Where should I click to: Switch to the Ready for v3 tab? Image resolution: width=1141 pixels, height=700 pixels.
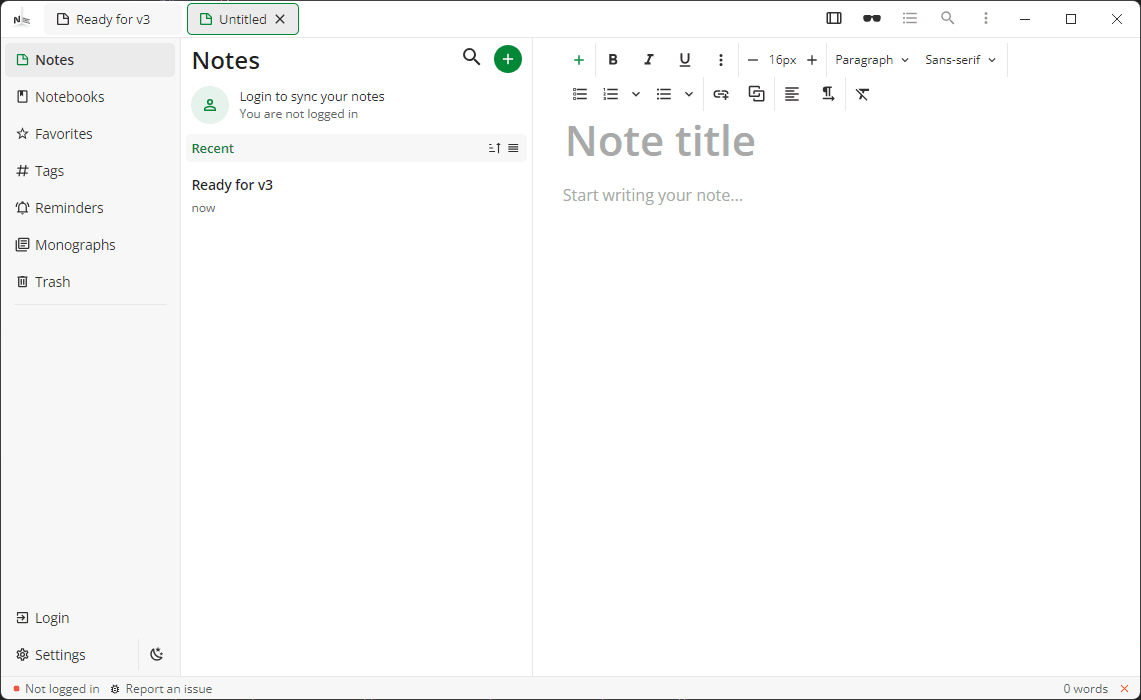pyautogui.click(x=113, y=18)
